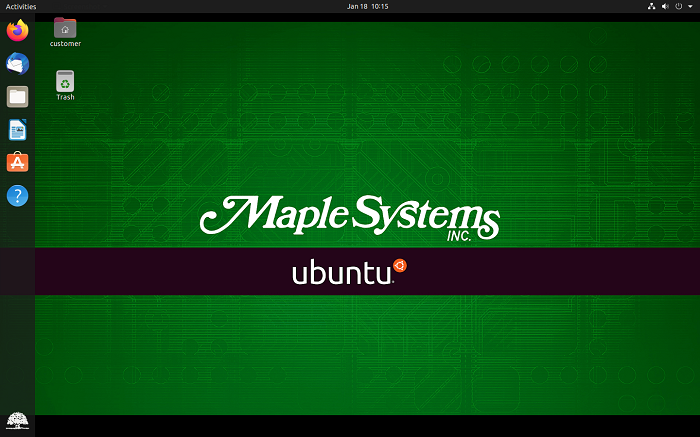Select the Trash desktop icon
Image resolution: width=700 pixels, height=437 pixels.
click(65, 85)
